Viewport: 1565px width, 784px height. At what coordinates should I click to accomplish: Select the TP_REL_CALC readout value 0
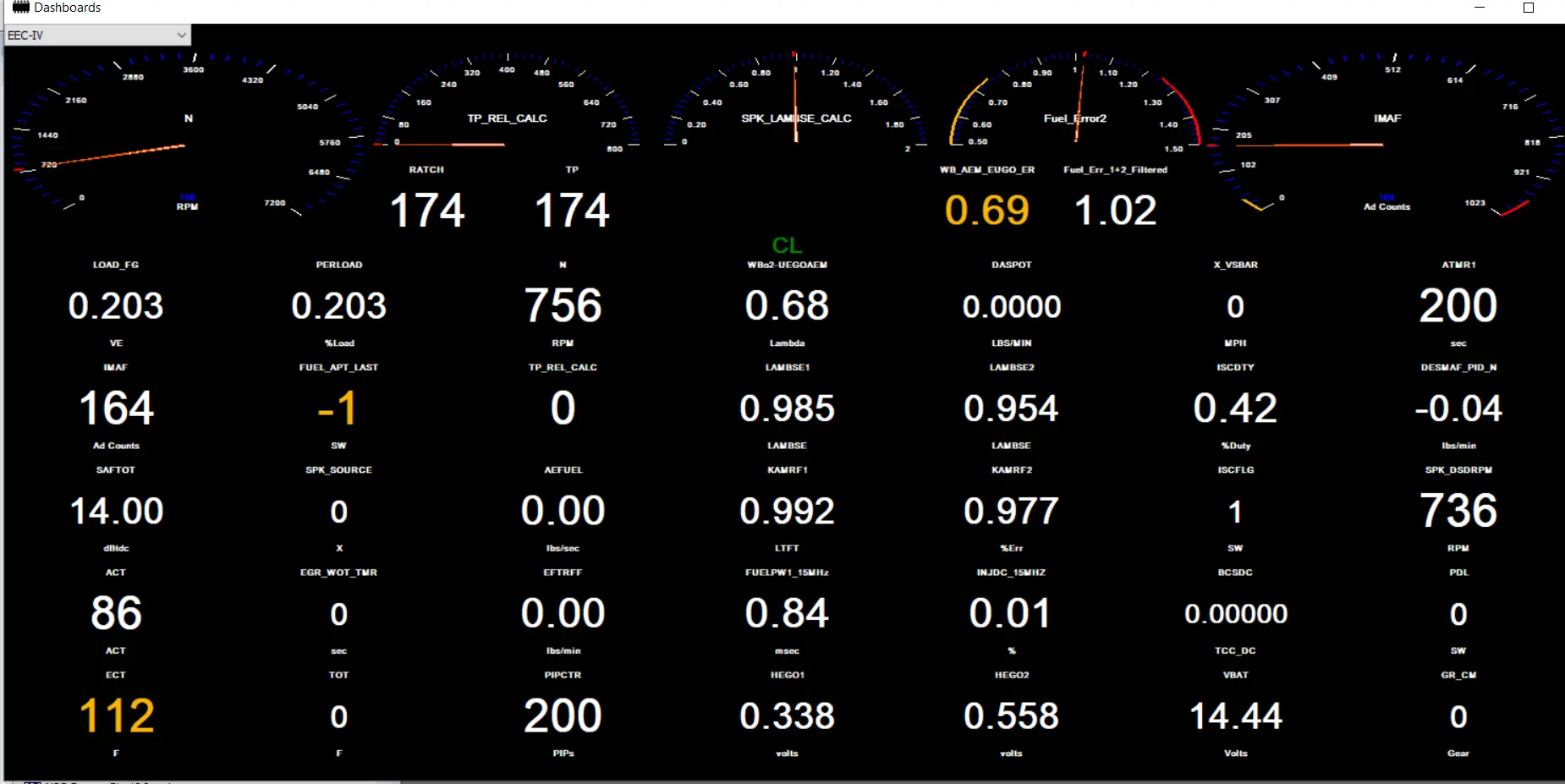pyautogui.click(x=563, y=408)
